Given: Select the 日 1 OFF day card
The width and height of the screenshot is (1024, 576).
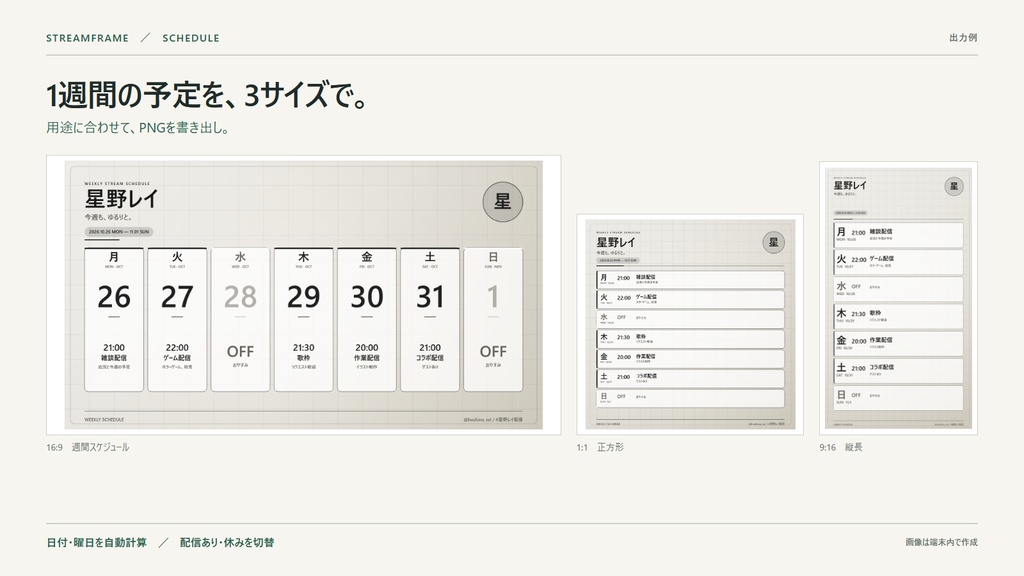Looking at the screenshot, I should pyautogui.click(x=493, y=319).
